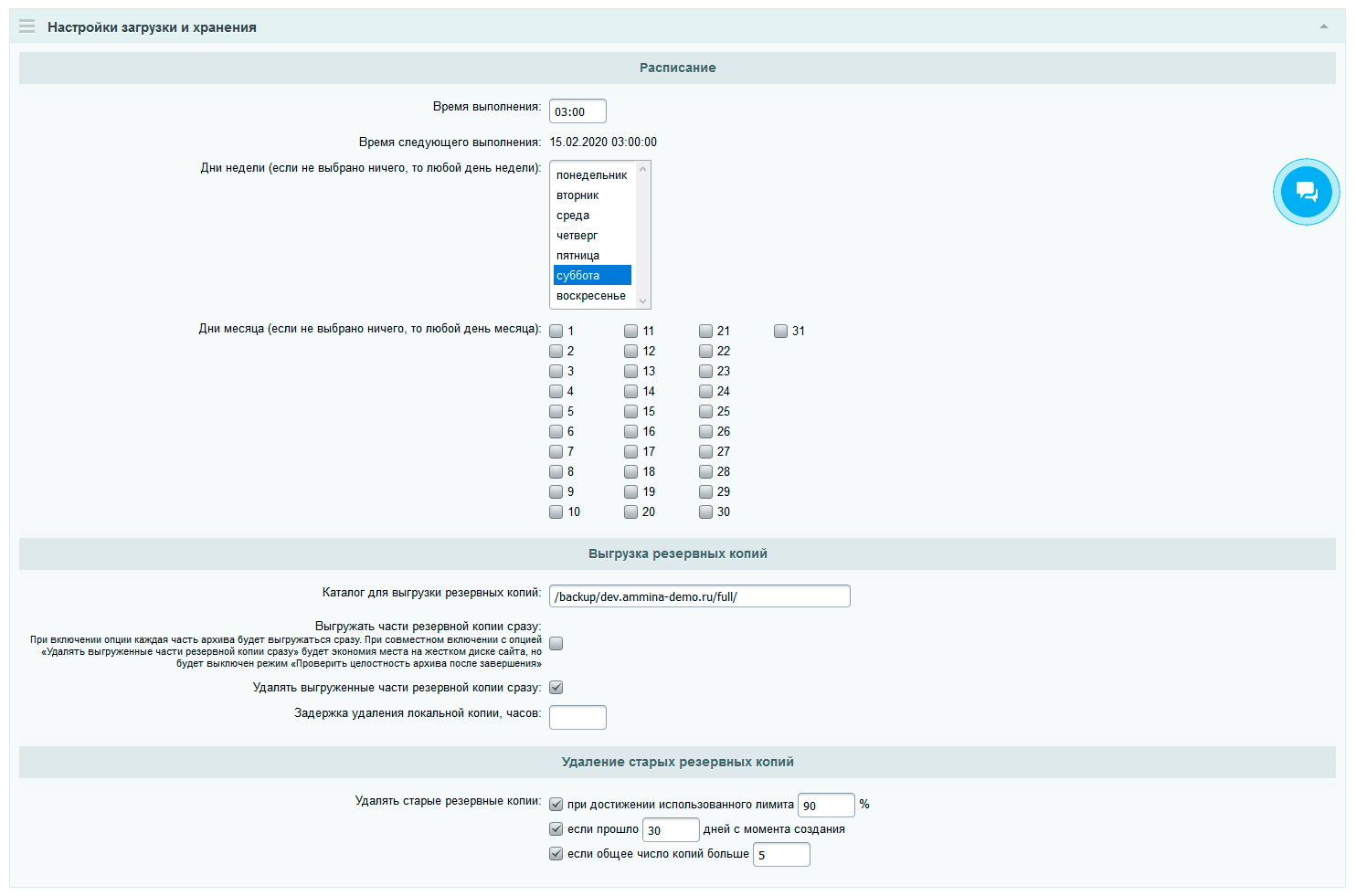The width and height of the screenshot is (1356, 896).
Task: Check day of month 23
Action: tap(705, 371)
